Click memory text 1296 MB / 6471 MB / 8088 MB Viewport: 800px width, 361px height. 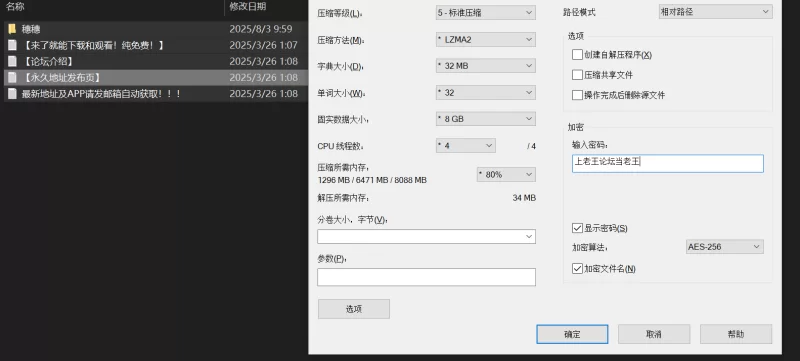click(x=372, y=180)
